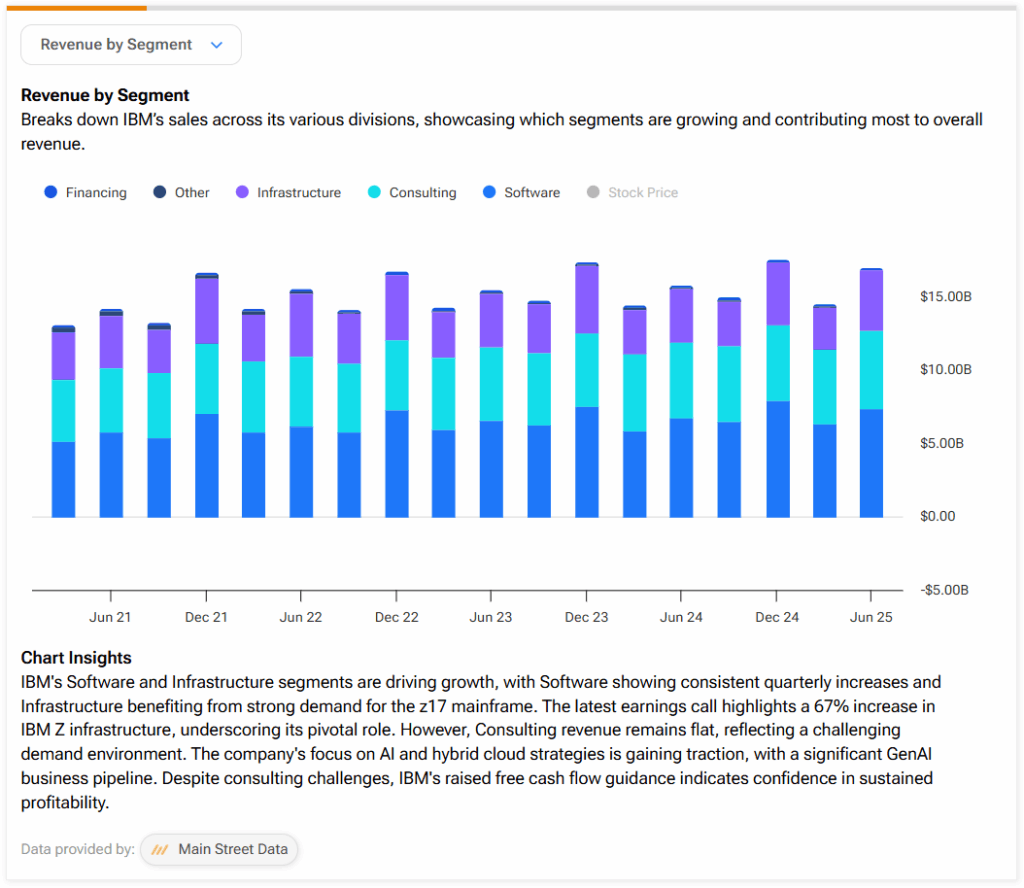This screenshot has height=888, width=1024.
Task: Click the dark navy Other legend dot
Action: [x=160, y=193]
